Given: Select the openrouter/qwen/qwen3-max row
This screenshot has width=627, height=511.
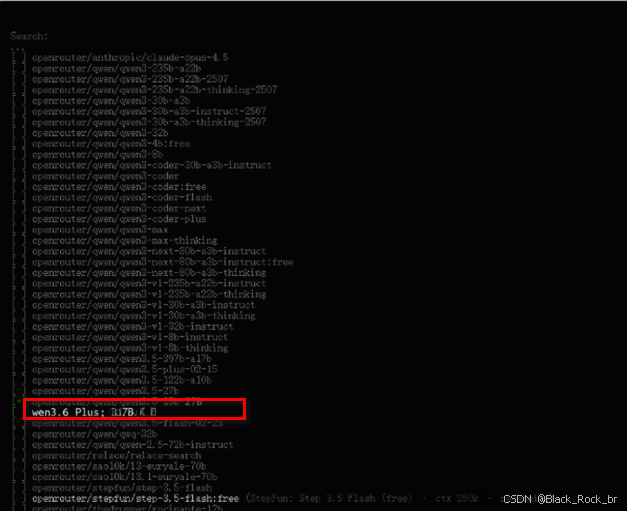Looking at the screenshot, I should tap(100, 230).
